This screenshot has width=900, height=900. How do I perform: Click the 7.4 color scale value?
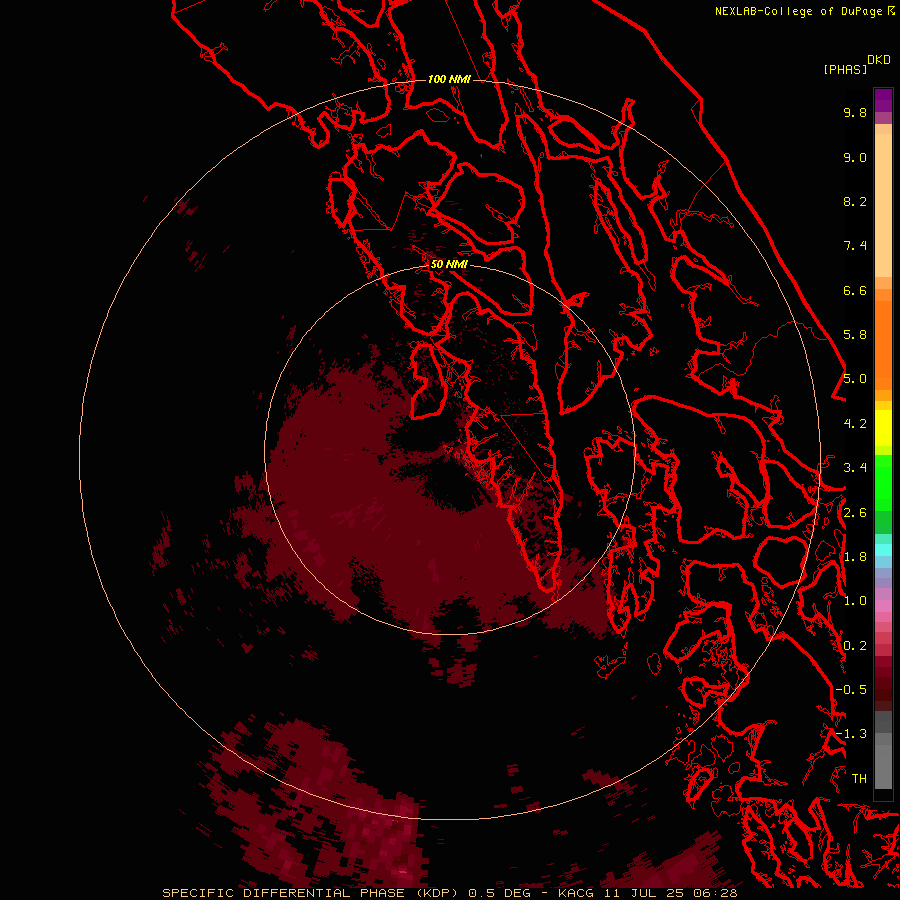(x=855, y=246)
